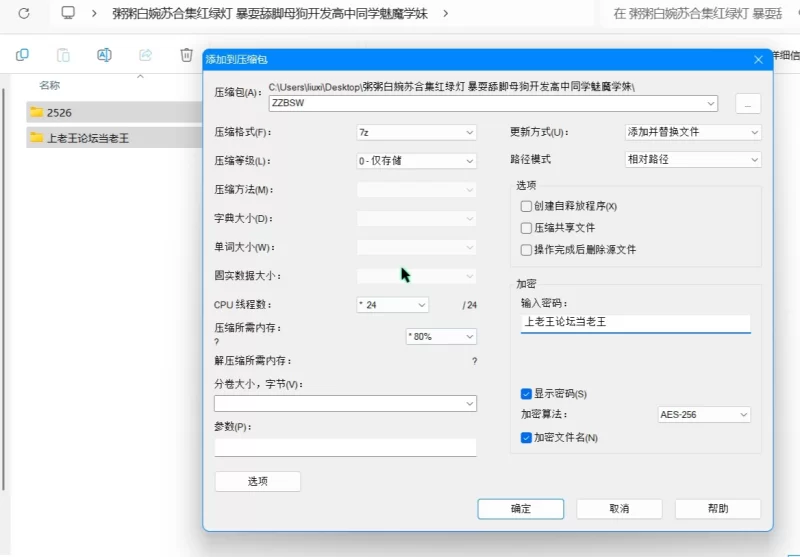Screen dimensions: 800x557
Task: Click the 名称 column header
Action: pyautogui.click(x=49, y=85)
